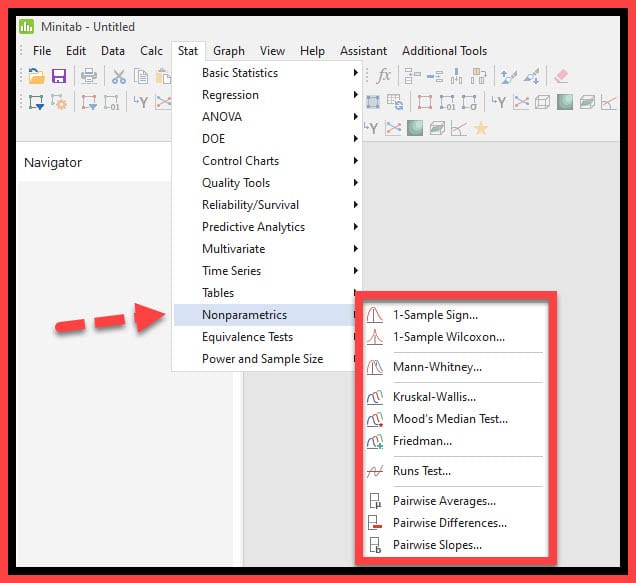The height and width of the screenshot is (583, 636).
Task: Click the Copy icon in the toolbar
Action: coord(141,76)
